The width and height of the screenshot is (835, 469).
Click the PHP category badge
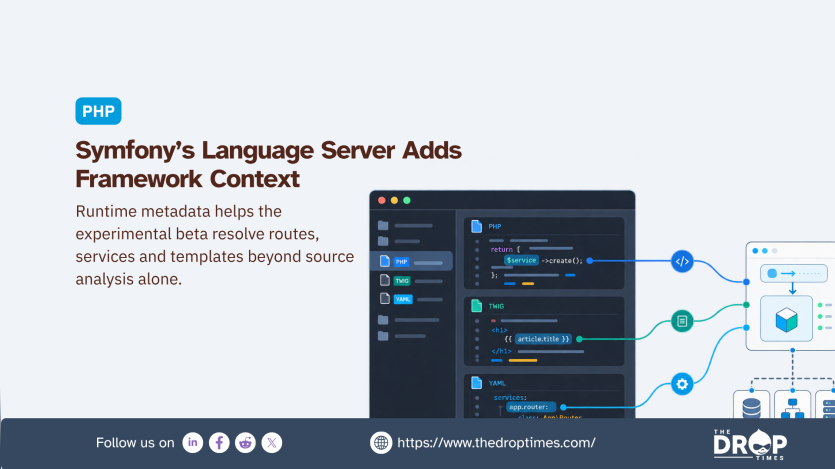pos(99,111)
